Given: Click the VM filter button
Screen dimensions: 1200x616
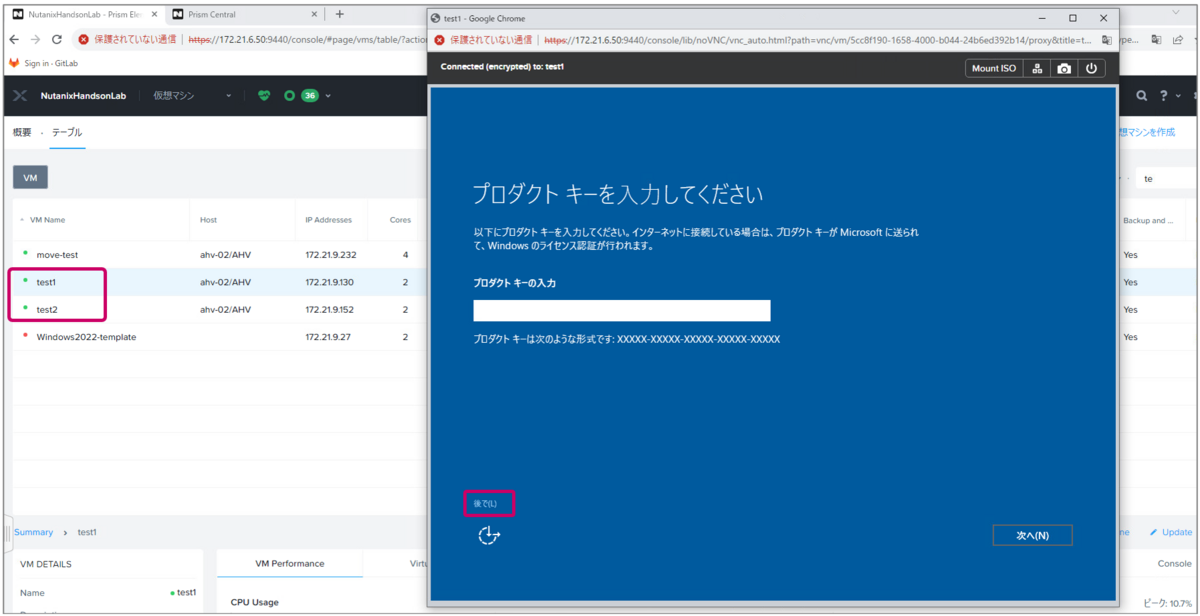Looking at the screenshot, I should pyautogui.click(x=30, y=177).
